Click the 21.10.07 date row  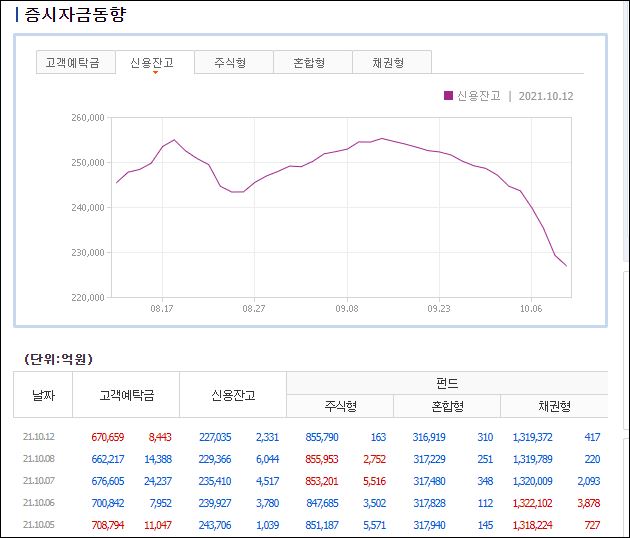click(39, 481)
